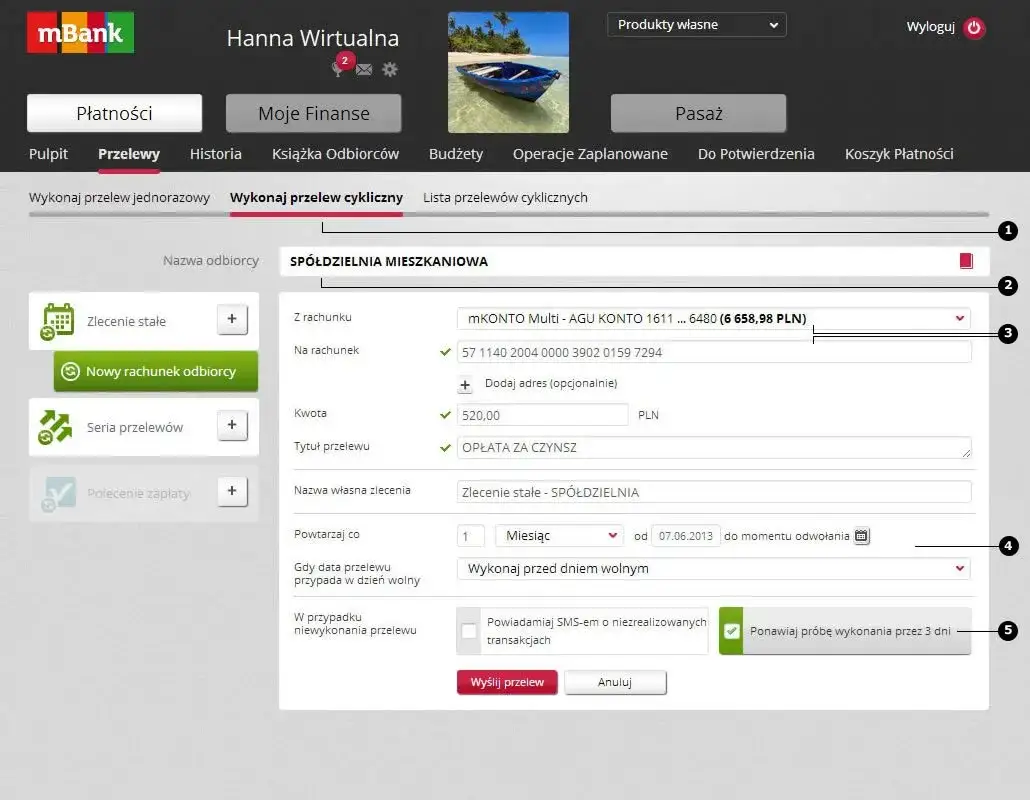Open the calendar icon next to date
Screen dimensions: 1030x800
click(x=861, y=535)
